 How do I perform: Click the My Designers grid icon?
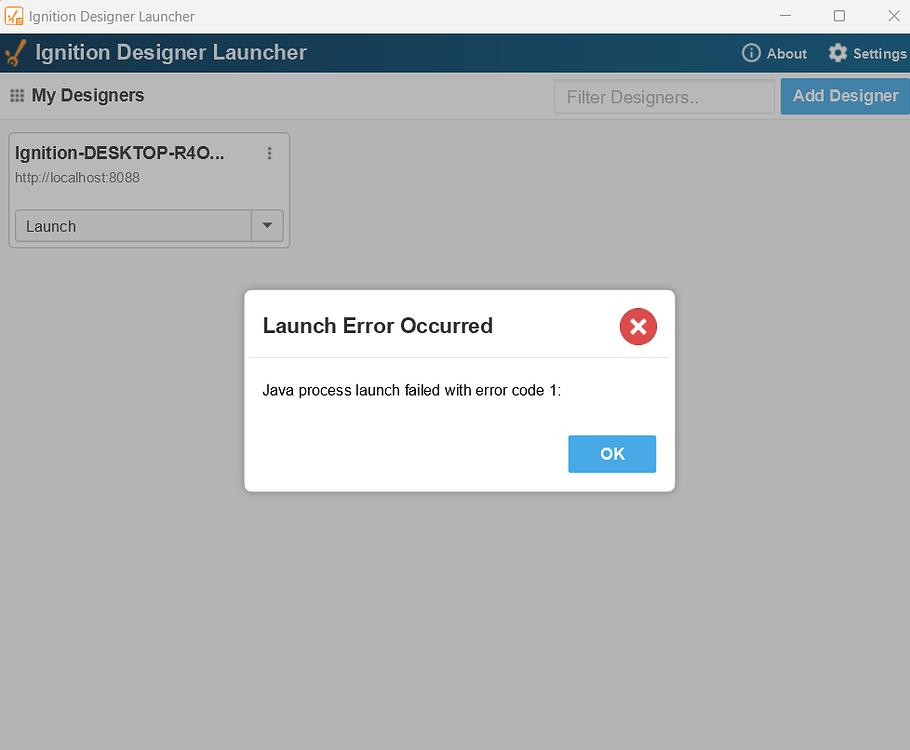click(17, 95)
